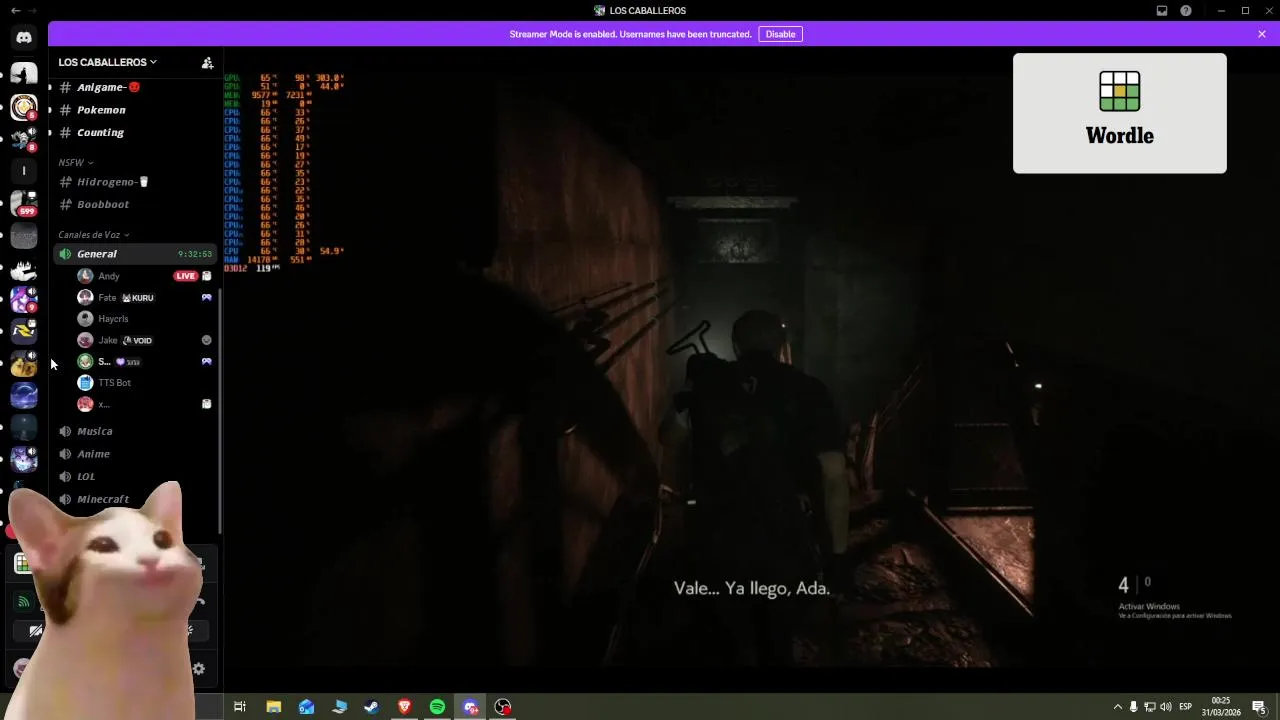
Task: Open Discord direct messages home icon
Action: click(24, 38)
